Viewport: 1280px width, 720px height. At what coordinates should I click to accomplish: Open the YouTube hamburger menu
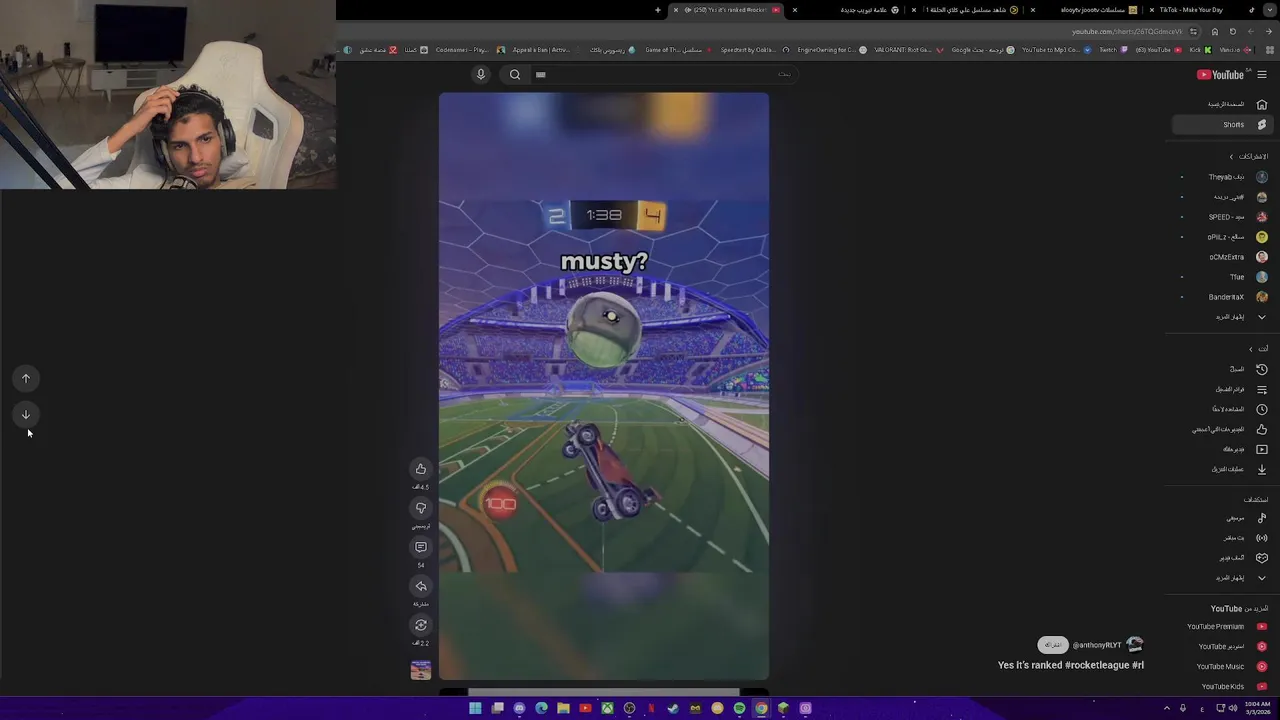(x=1262, y=74)
